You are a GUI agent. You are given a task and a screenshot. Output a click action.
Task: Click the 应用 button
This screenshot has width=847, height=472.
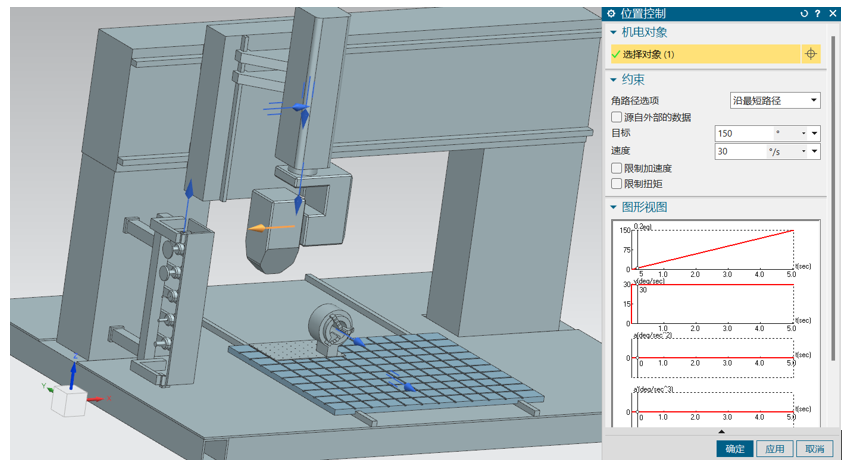click(775, 449)
